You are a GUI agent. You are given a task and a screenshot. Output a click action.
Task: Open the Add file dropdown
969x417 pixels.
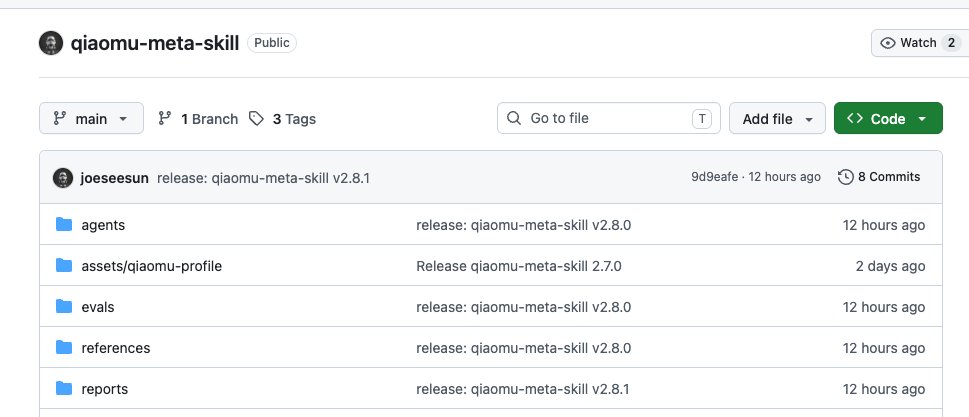(x=777, y=118)
